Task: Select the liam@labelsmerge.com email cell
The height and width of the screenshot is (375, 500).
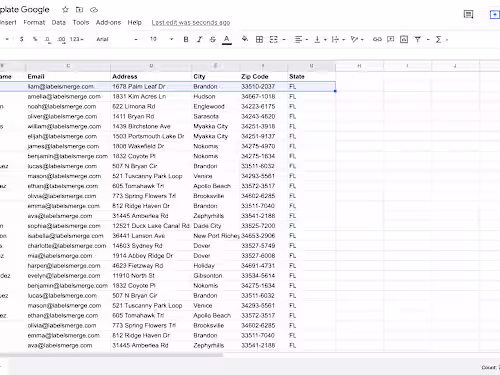Action: point(68,87)
